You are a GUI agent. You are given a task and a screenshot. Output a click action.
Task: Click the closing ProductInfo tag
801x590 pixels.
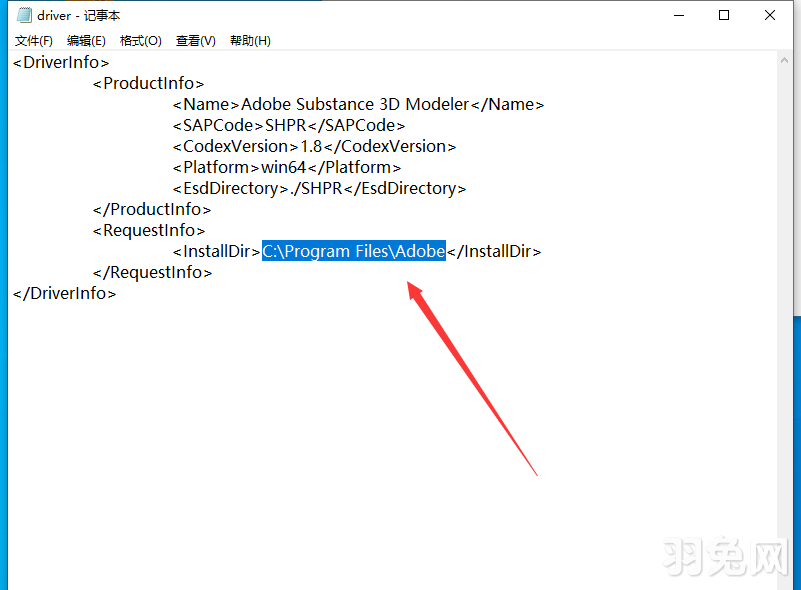pos(151,209)
